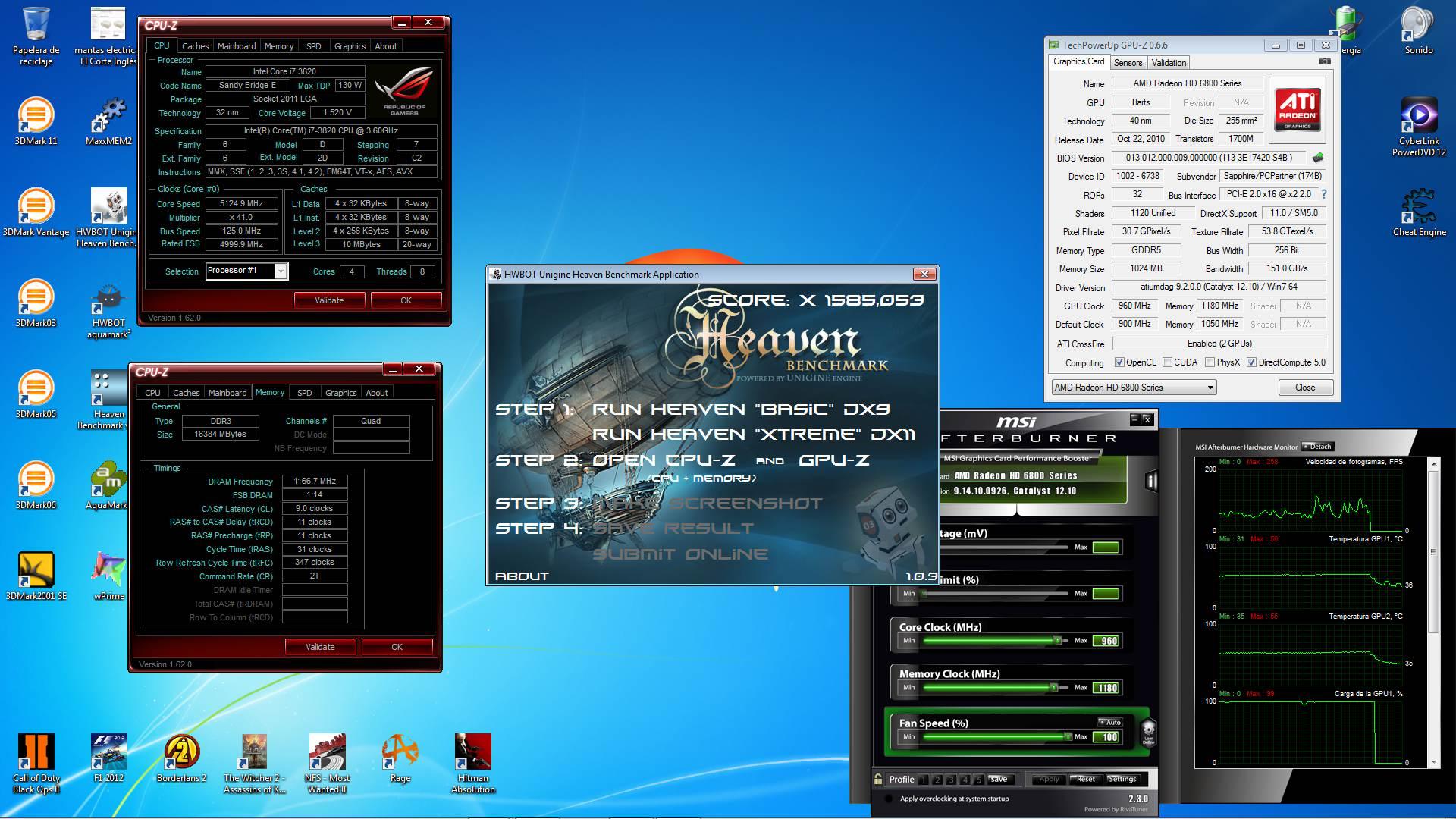Switch to the Sensors tab in GPU-Z
Screen dimensions: 1456x819
(x=1128, y=63)
